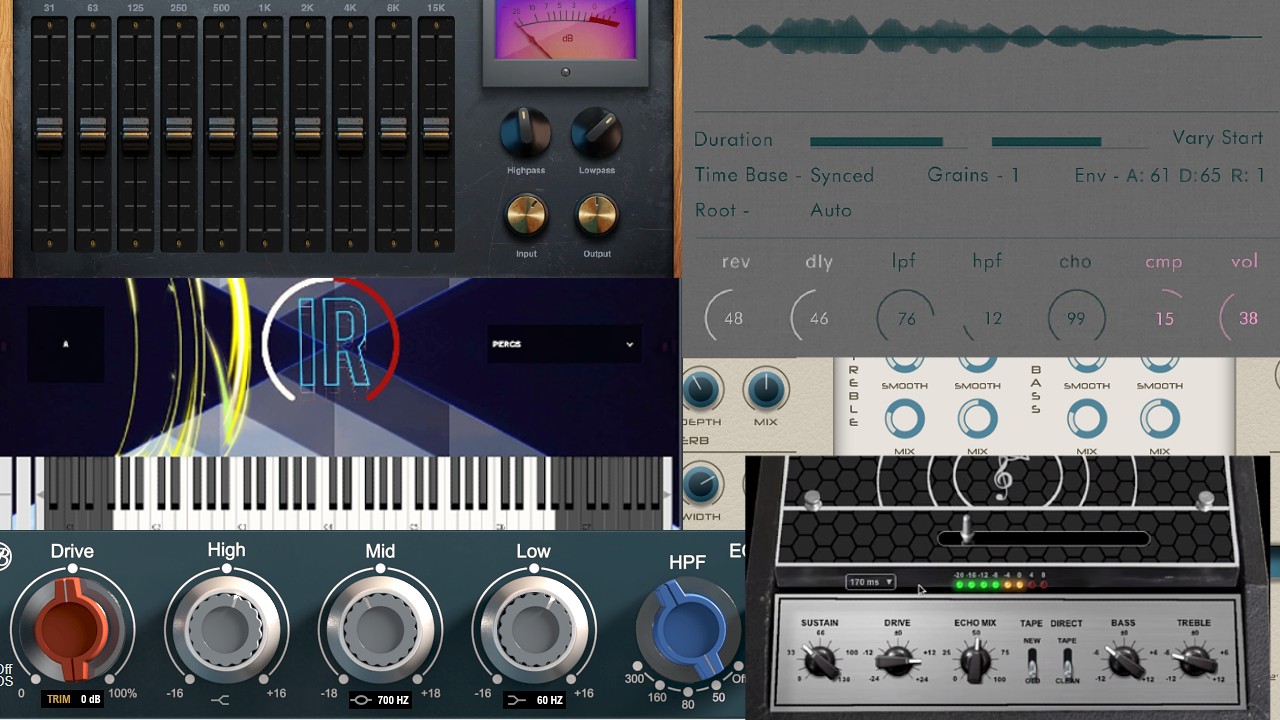Viewport: 1280px width, 720px height.
Task: Click the high shelf filter icon under High
Action: tap(221, 700)
